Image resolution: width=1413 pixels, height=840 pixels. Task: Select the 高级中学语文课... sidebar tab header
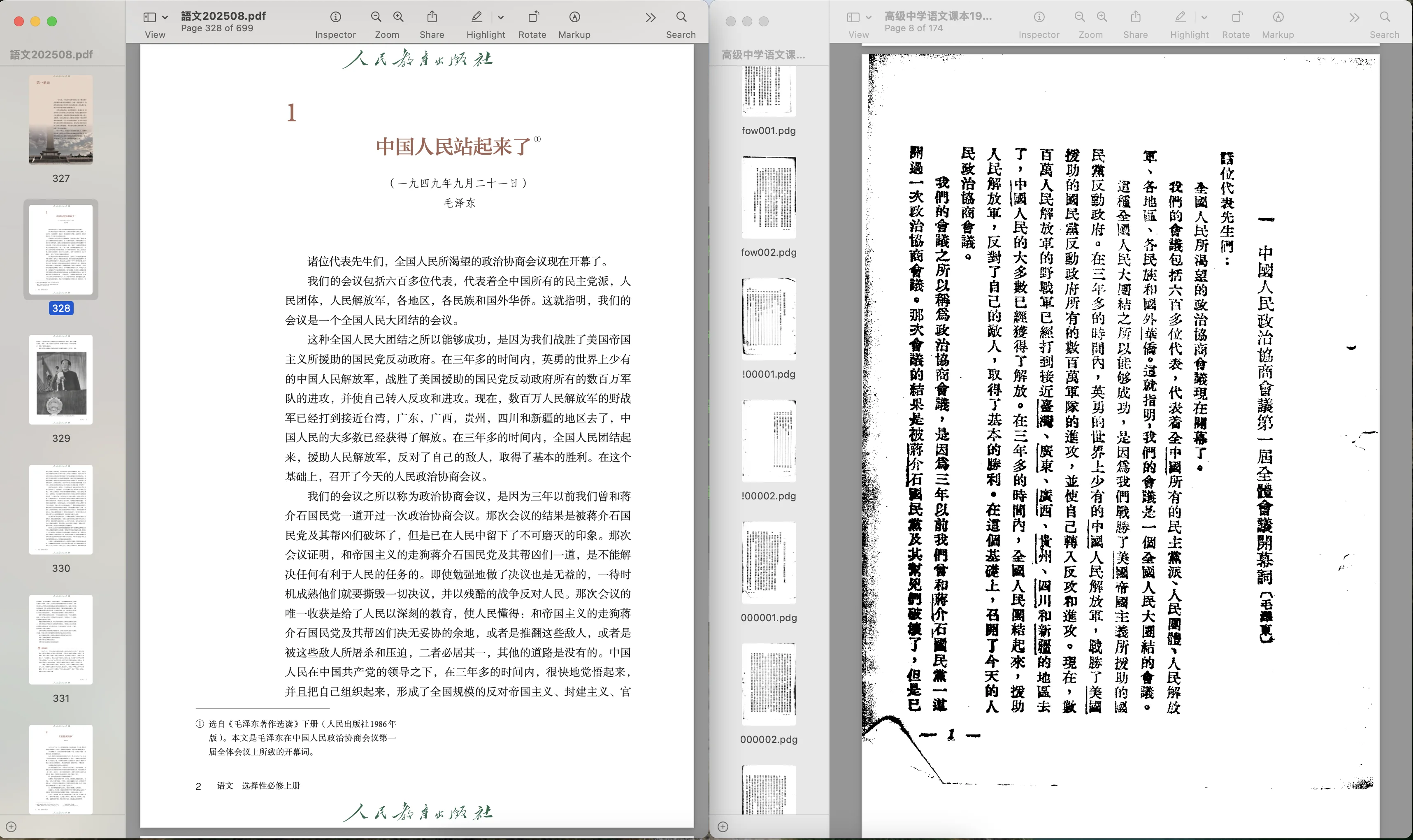click(764, 54)
